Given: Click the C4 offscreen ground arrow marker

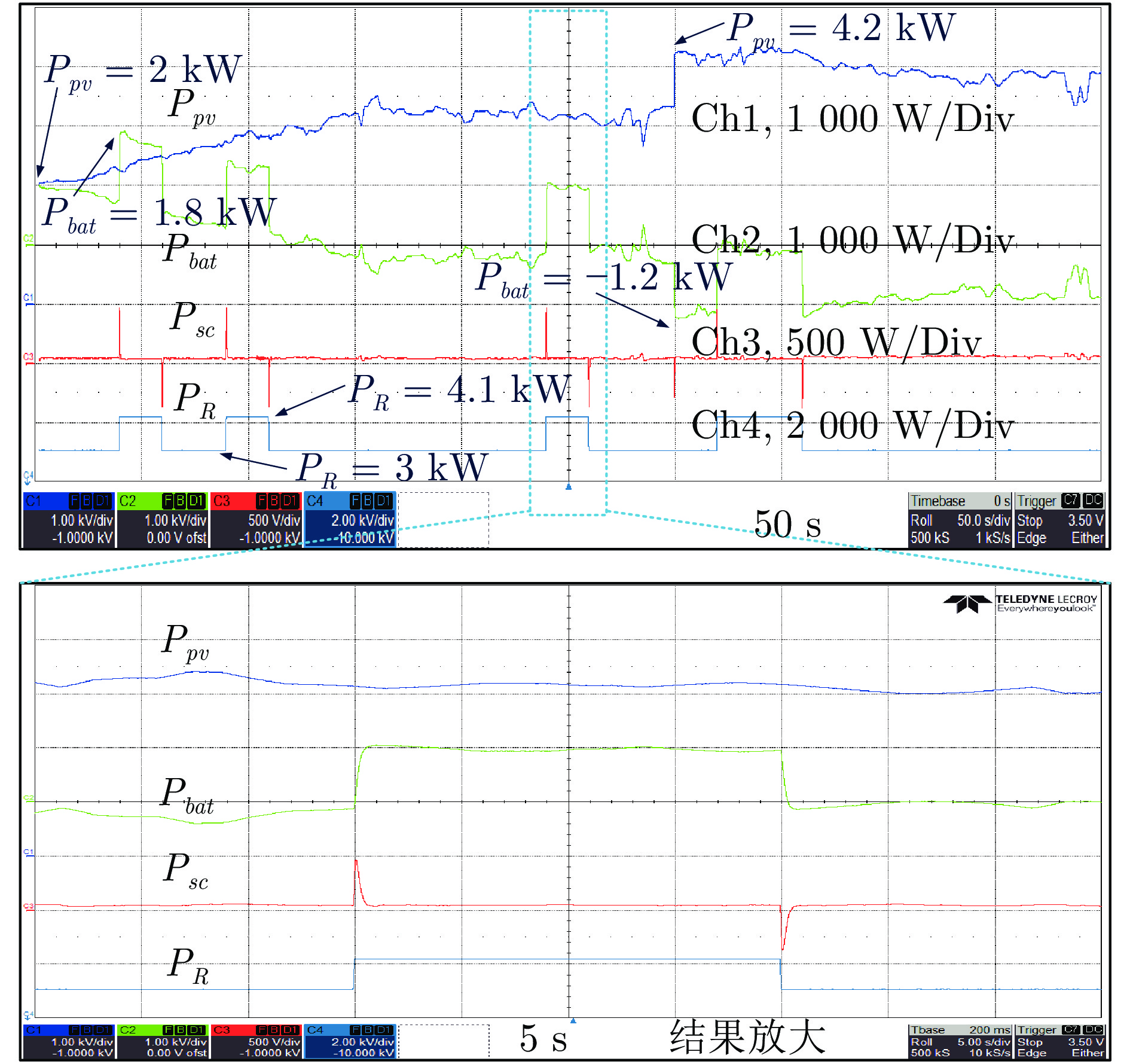Looking at the screenshot, I should click(x=28, y=477).
